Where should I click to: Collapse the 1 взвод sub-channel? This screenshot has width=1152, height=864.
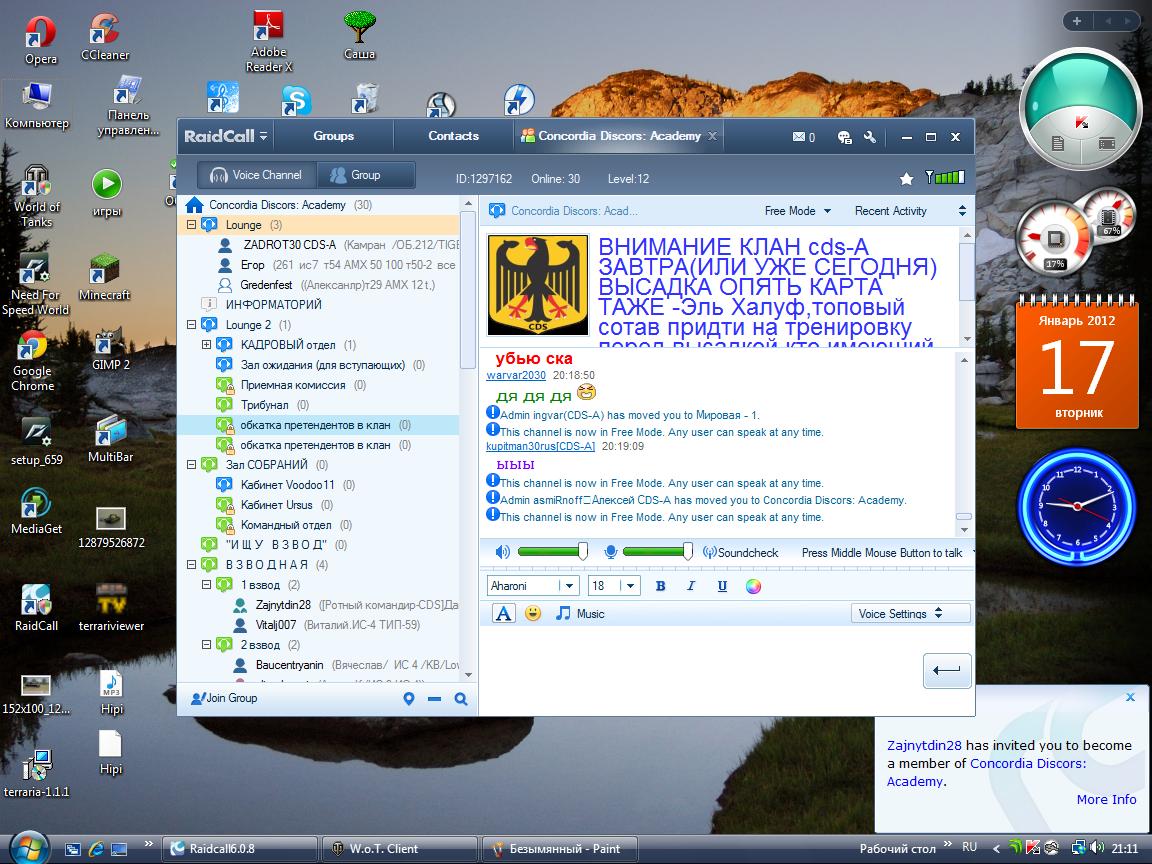[x=206, y=585]
